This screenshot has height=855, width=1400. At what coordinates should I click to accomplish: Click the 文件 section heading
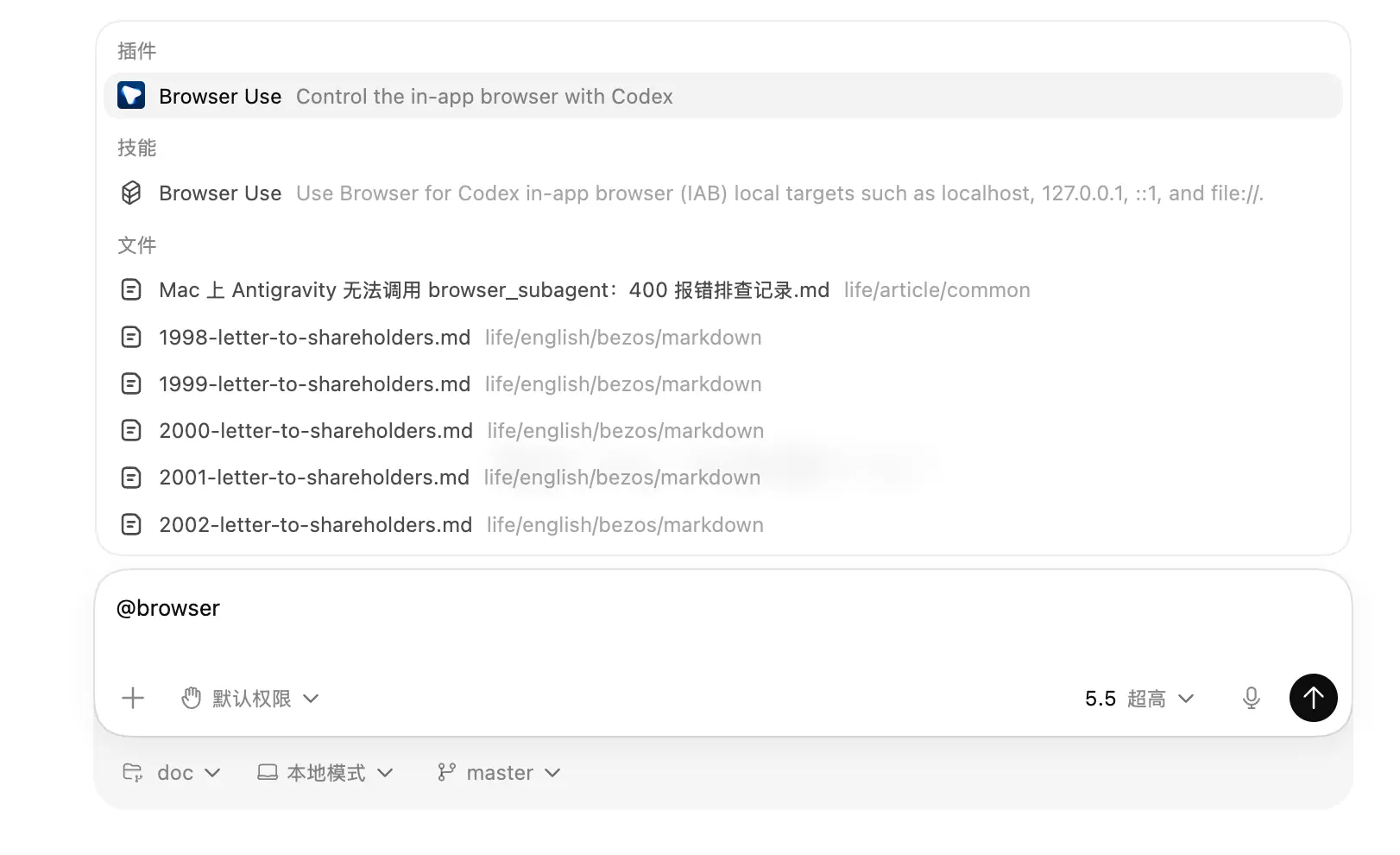(136, 245)
